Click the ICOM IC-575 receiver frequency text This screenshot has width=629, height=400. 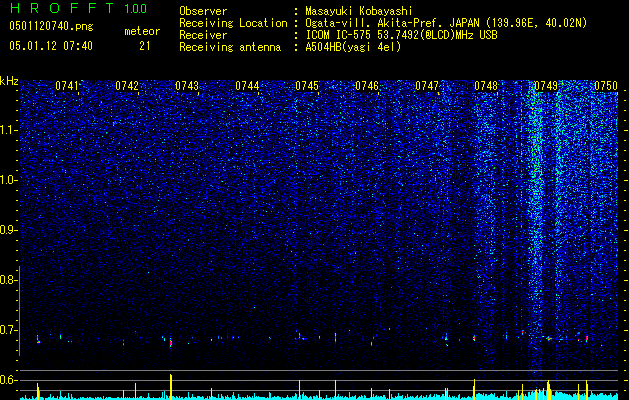(401, 35)
